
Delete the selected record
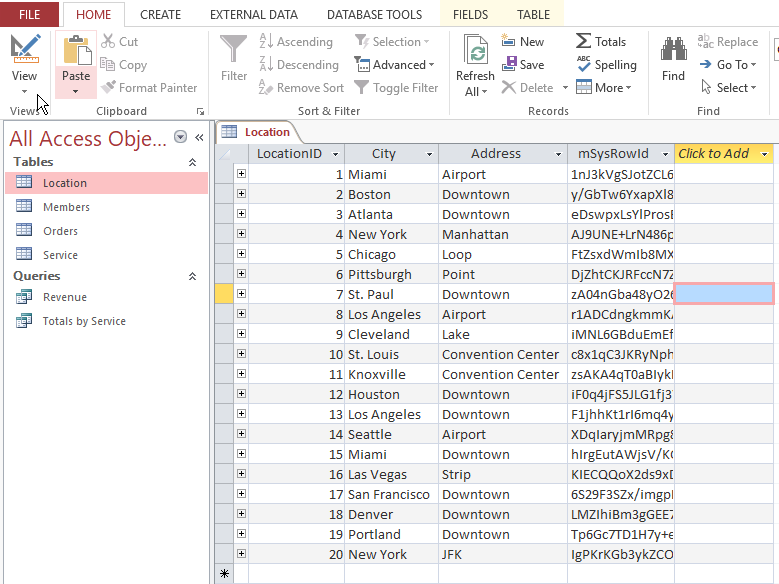click(528, 87)
